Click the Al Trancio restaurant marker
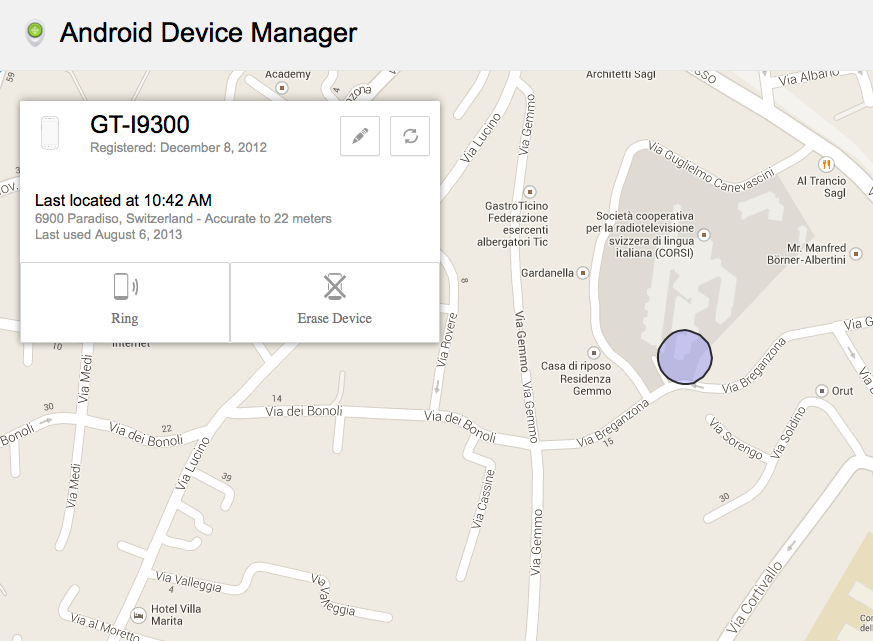873x641 pixels. coord(826,164)
